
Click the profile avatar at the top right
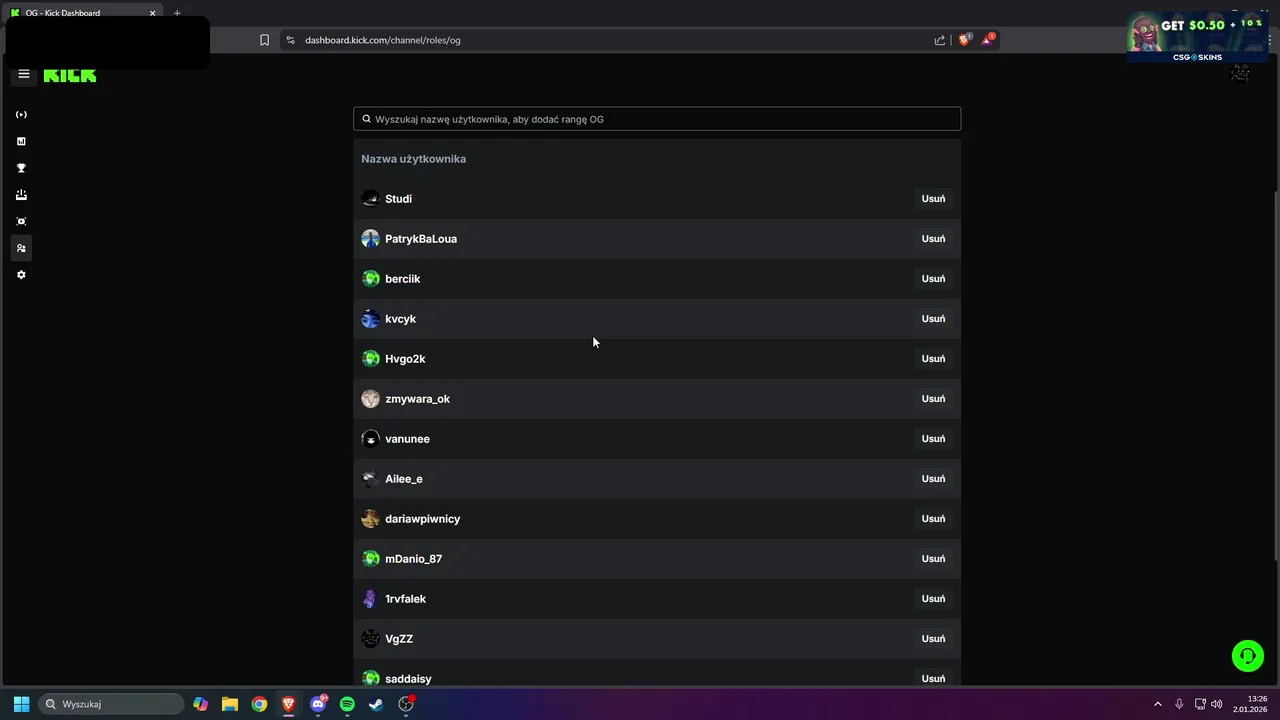(x=1240, y=73)
